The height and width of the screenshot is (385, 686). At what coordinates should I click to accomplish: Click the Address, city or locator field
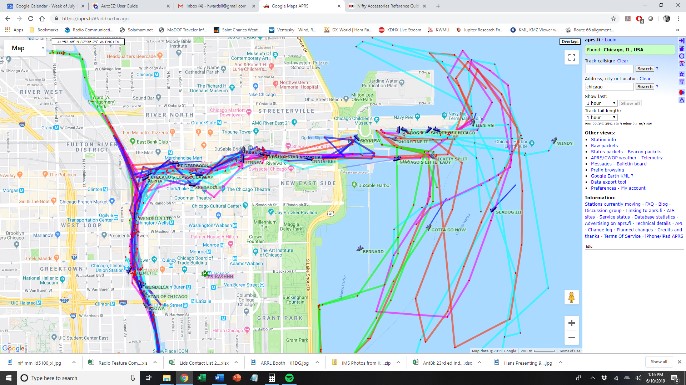point(609,87)
